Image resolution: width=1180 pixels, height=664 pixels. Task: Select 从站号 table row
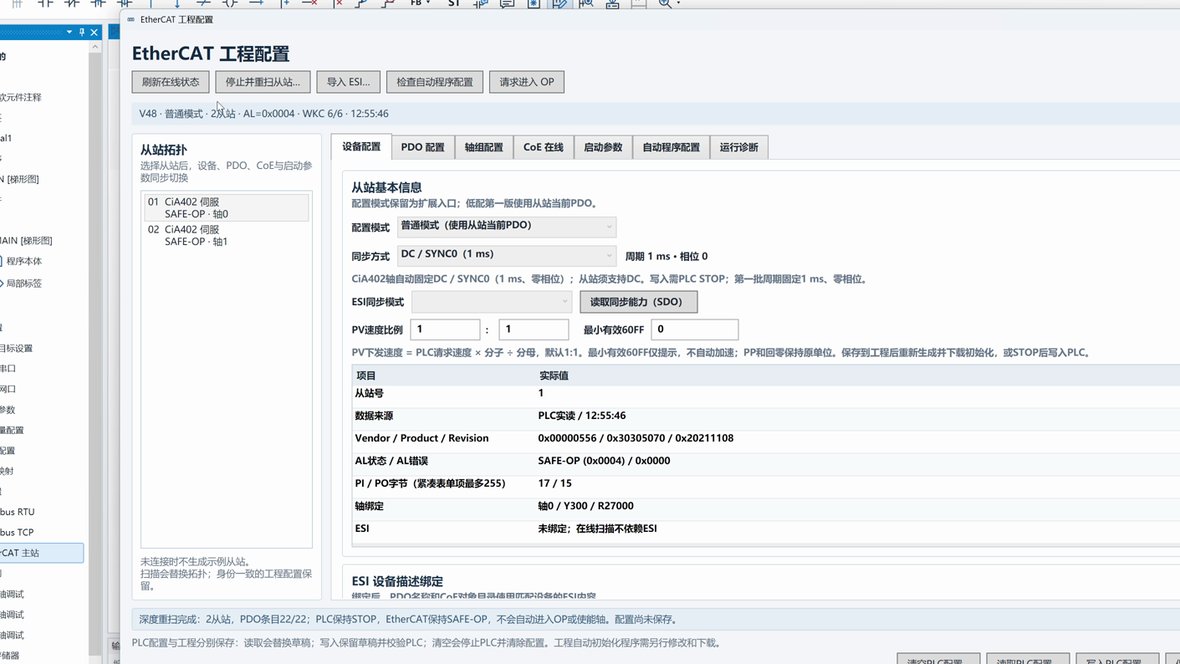click(765, 393)
